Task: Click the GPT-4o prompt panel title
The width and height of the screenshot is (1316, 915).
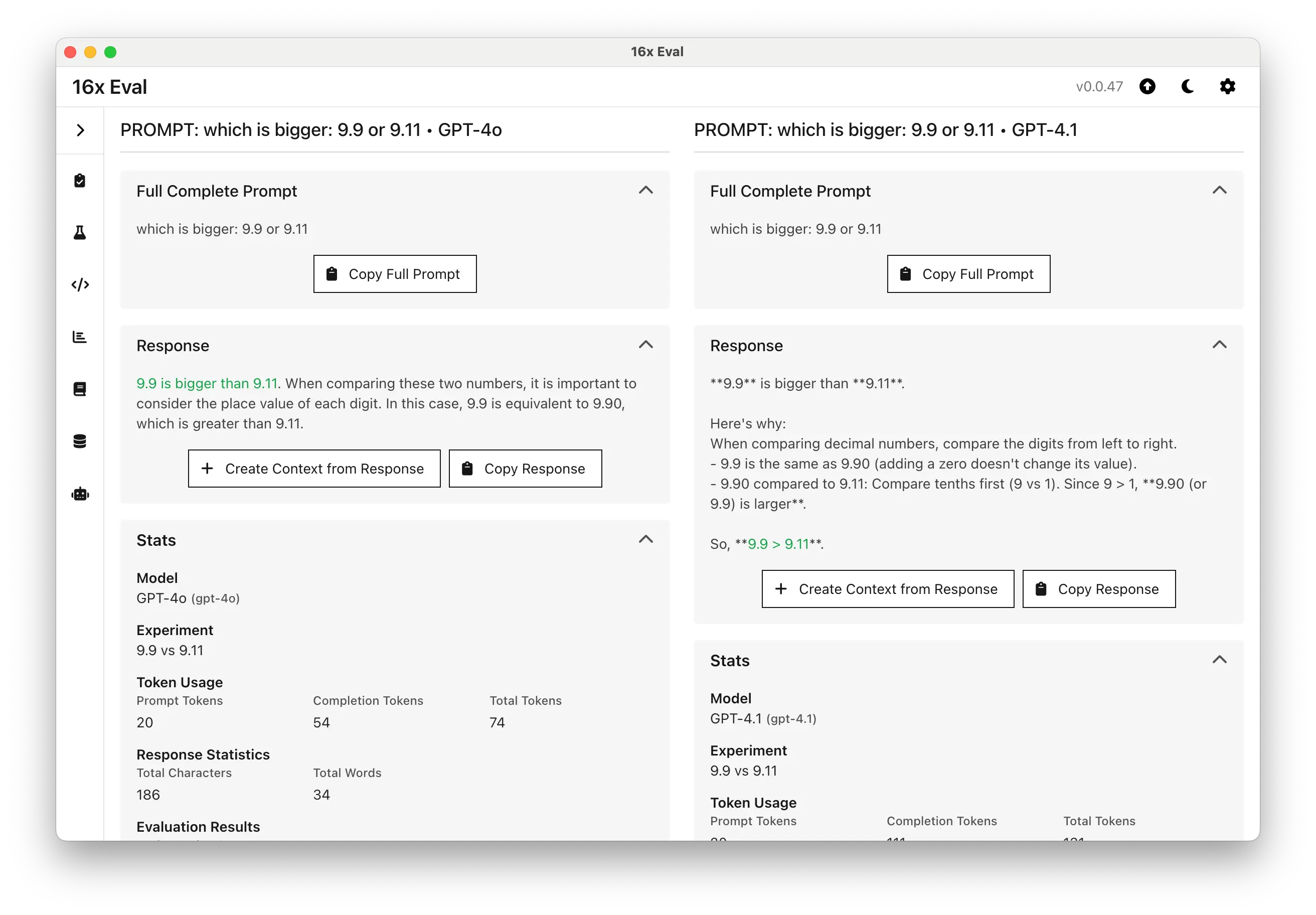Action: tap(310, 130)
